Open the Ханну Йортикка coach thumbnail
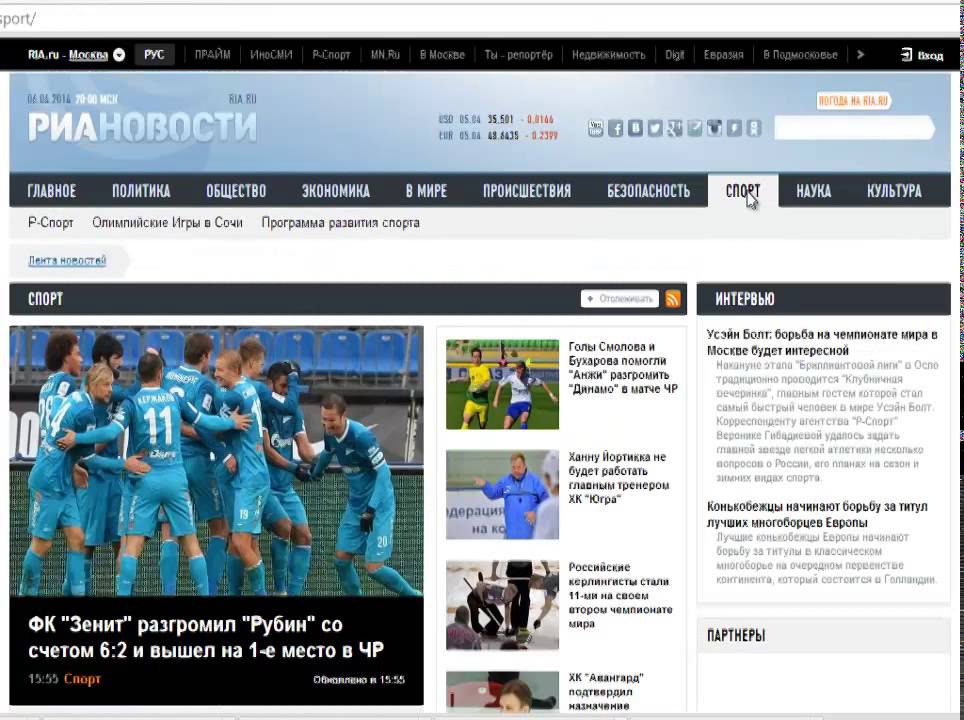Image resolution: width=964 pixels, height=720 pixels. pyautogui.click(x=502, y=495)
